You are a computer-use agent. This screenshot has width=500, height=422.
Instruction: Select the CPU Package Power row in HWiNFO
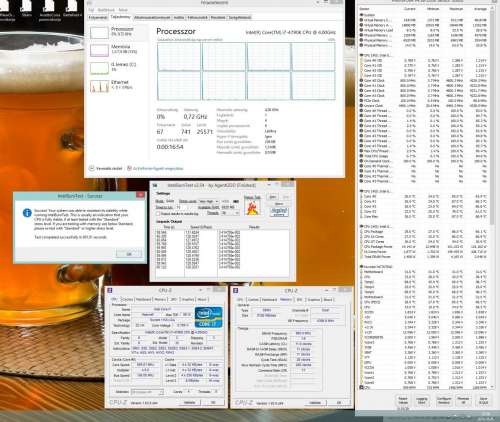pos(423,247)
